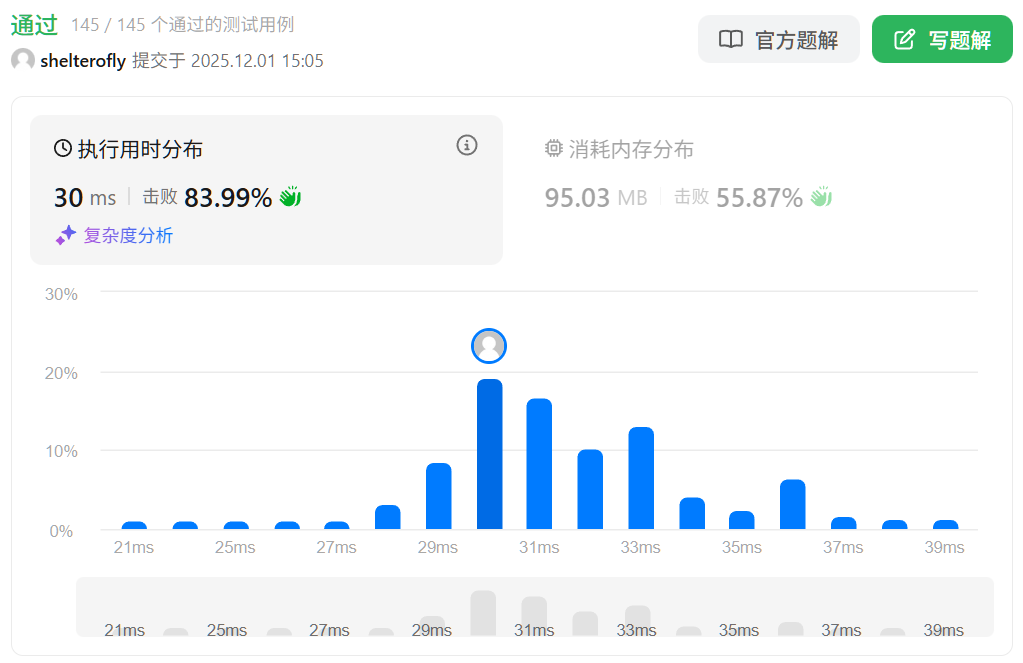The image size is (1023, 663).
Task: Click the book icon in 官方题解 button
Action: pyautogui.click(x=731, y=40)
